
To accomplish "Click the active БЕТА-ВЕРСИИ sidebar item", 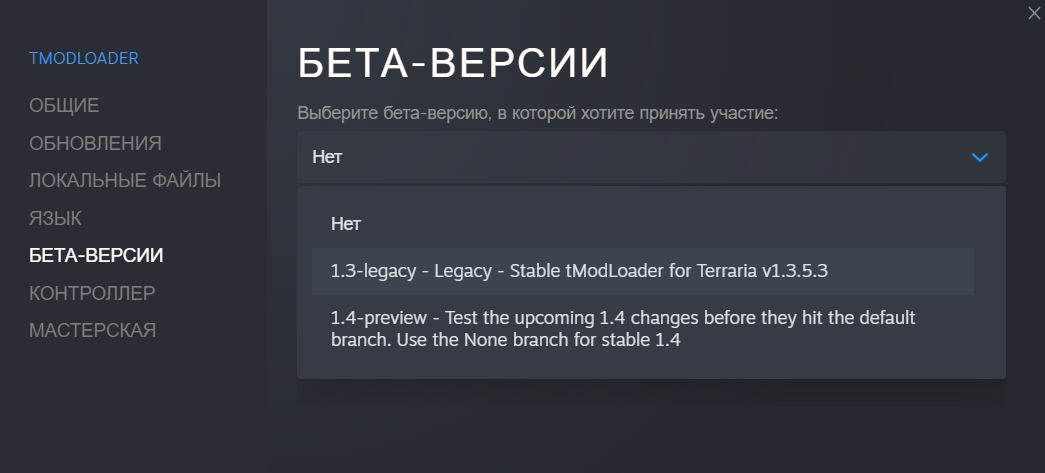I will (96, 255).
